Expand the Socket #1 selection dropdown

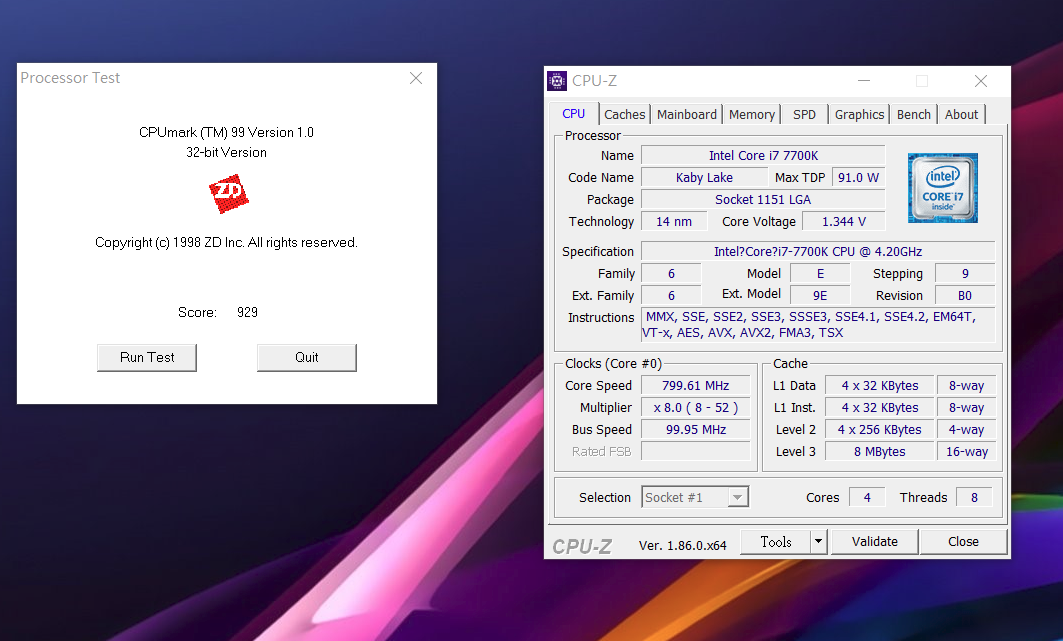tap(737, 497)
